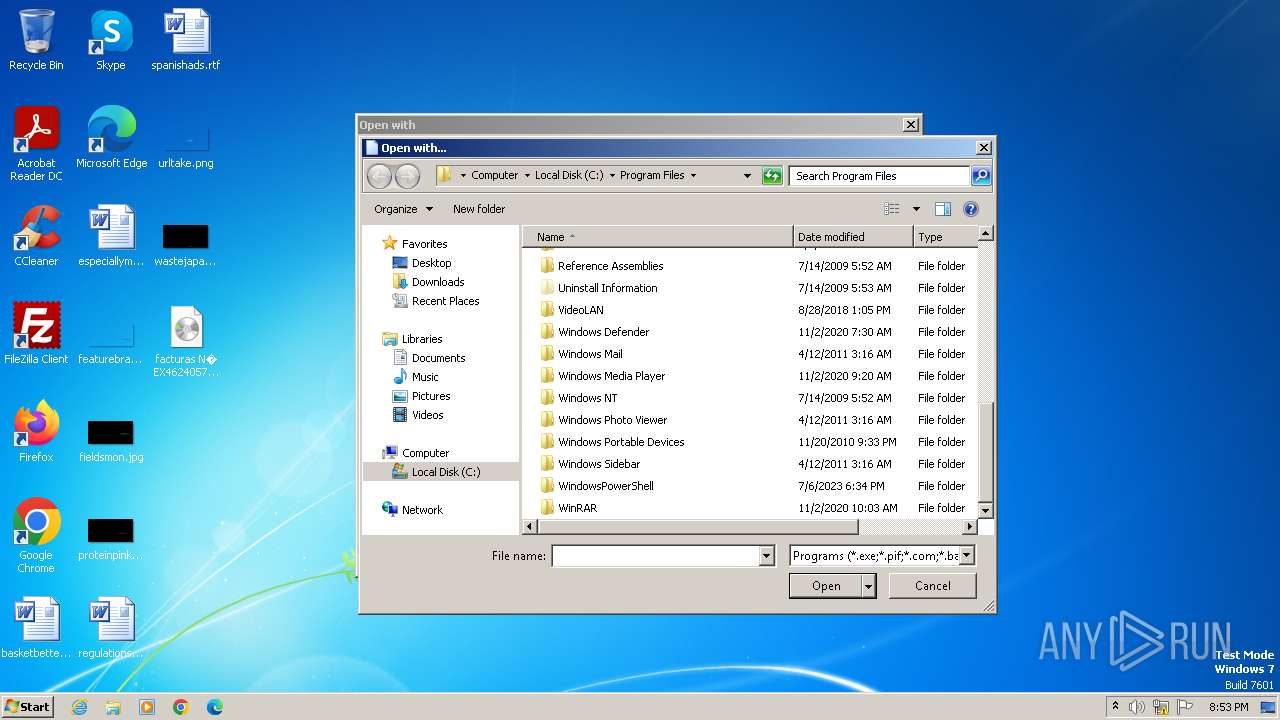Select the Windows Photo Viewer folder
The height and width of the screenshot is (720, 1280).
coord(612,420)
